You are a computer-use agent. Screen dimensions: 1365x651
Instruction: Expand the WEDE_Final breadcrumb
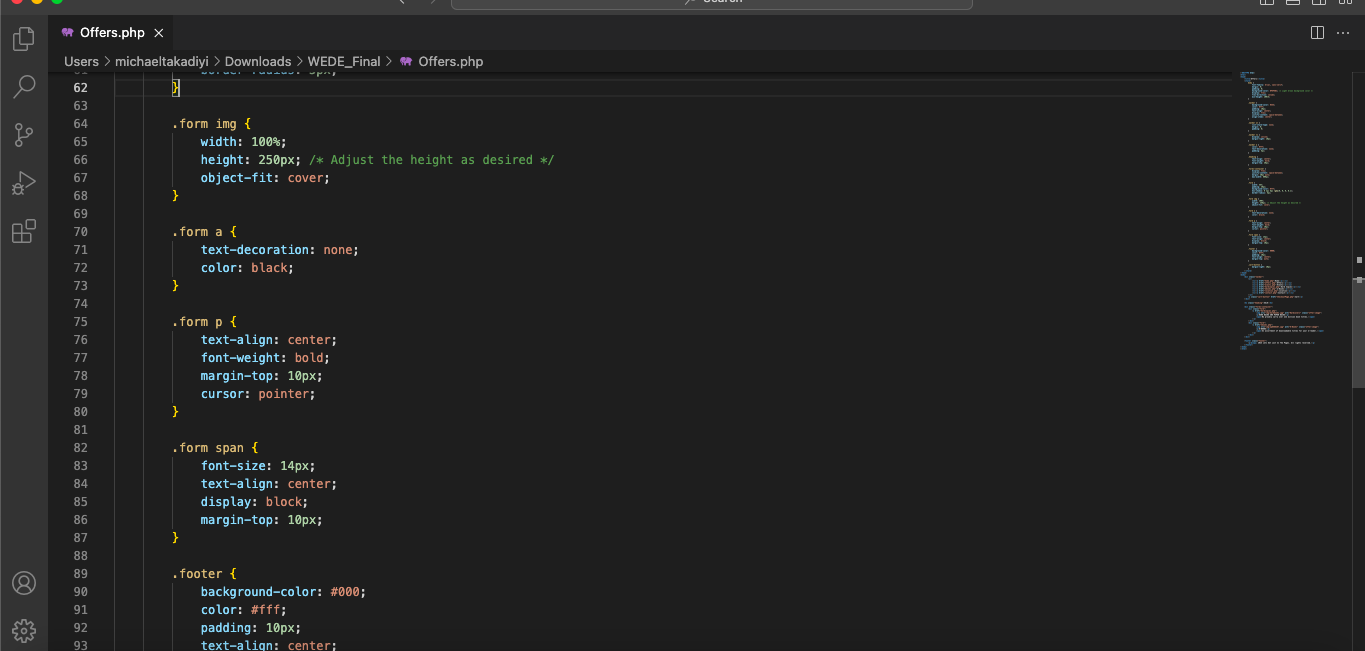pyautogui.click(x=344, y=61)
